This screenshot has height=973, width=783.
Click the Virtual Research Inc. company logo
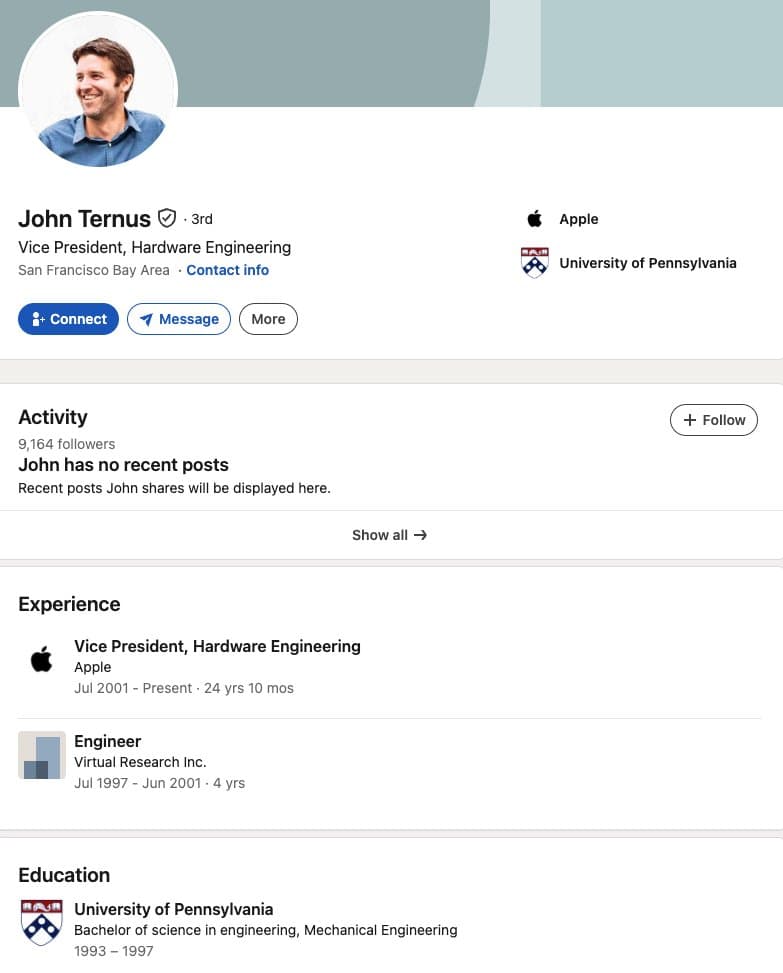(x=41, y=755)
